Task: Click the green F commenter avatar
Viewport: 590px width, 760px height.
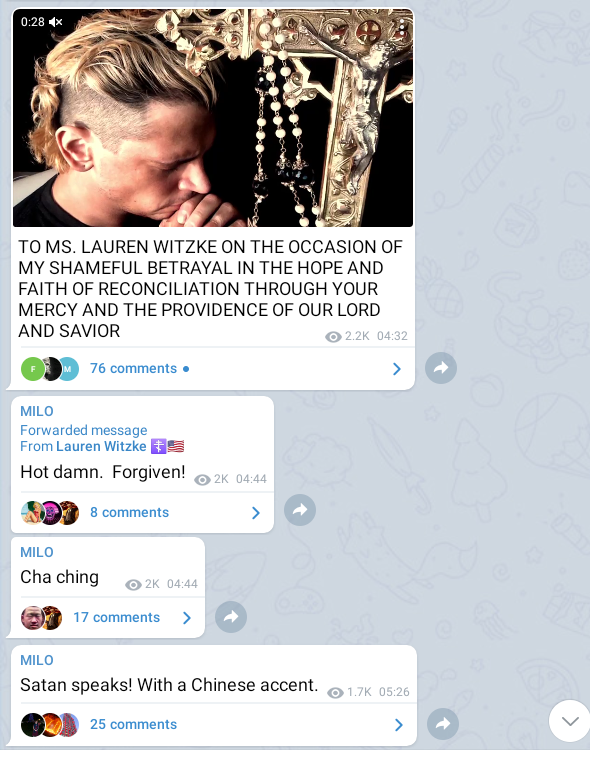Action: [x=33, y=369]
